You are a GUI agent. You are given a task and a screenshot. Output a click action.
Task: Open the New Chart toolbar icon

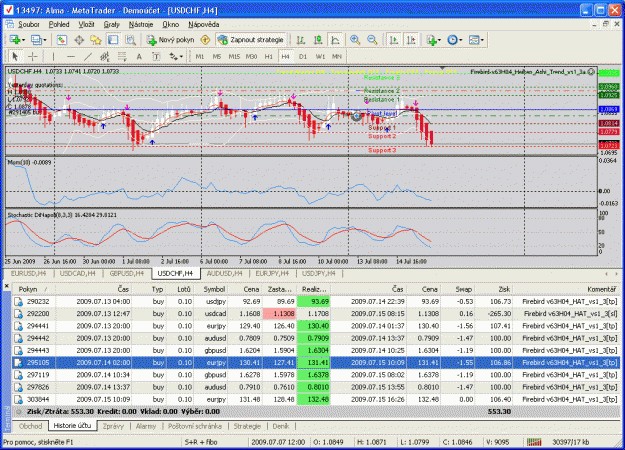coord(15,40)
